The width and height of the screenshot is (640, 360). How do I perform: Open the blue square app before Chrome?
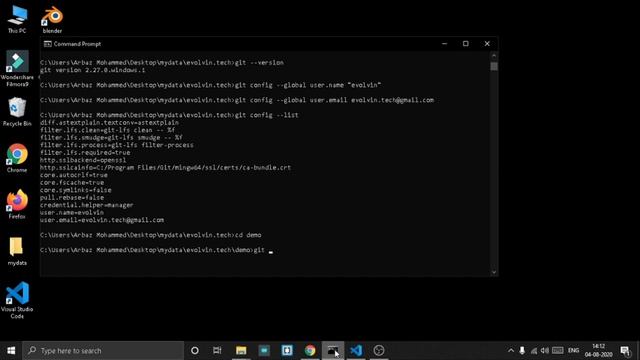pyautogui.click(x=287, y=351)
